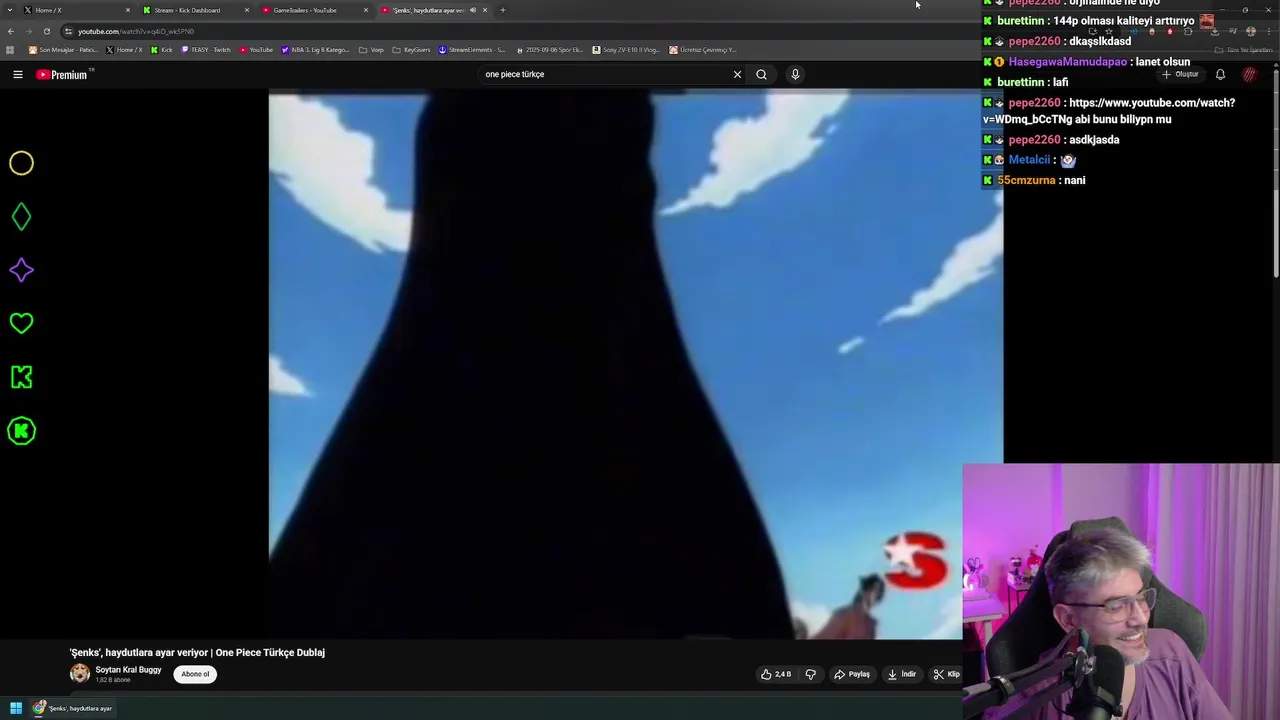The image size is (1280, 720).
Task: Click username burettinn next to 'lafı'
Action: click(x=1020, y=82)
